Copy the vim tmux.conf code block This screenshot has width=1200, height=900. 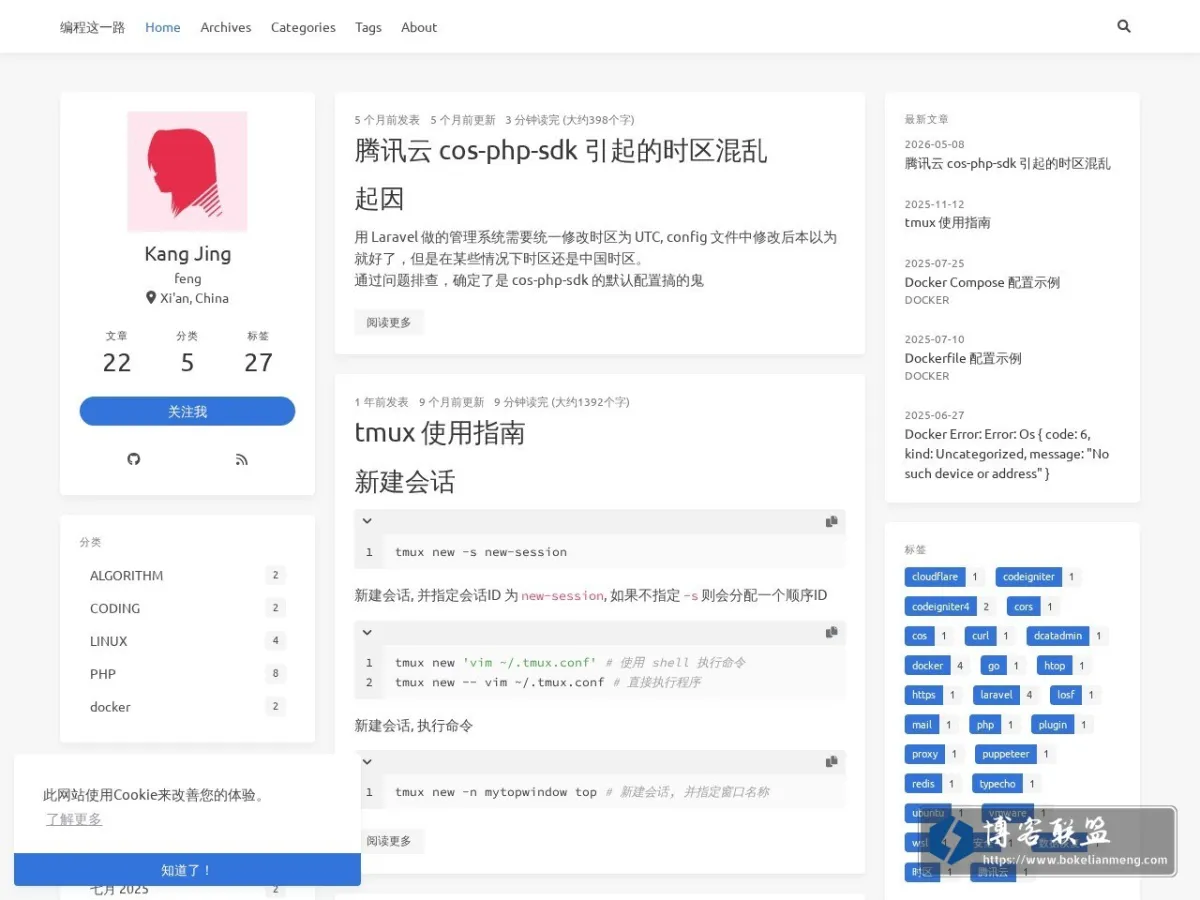tap(831, 632)
